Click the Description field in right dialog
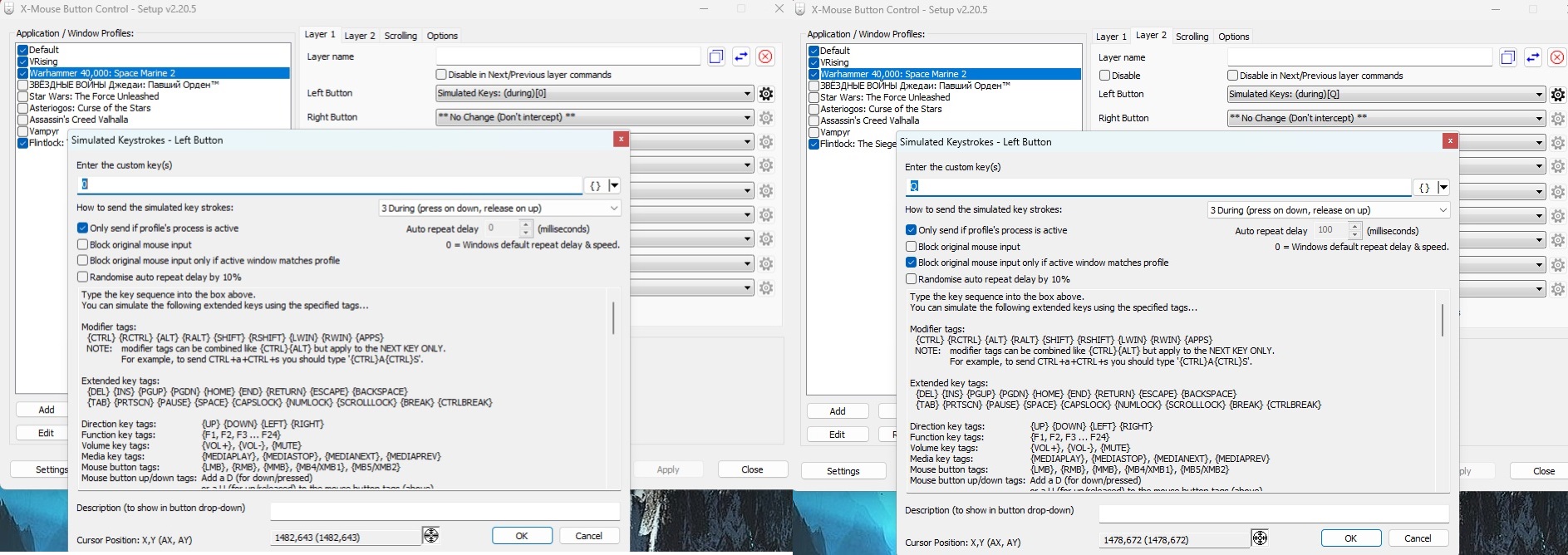Image resolution: width=1568 pixels, height=555 pixels. tap(1274, 513)
